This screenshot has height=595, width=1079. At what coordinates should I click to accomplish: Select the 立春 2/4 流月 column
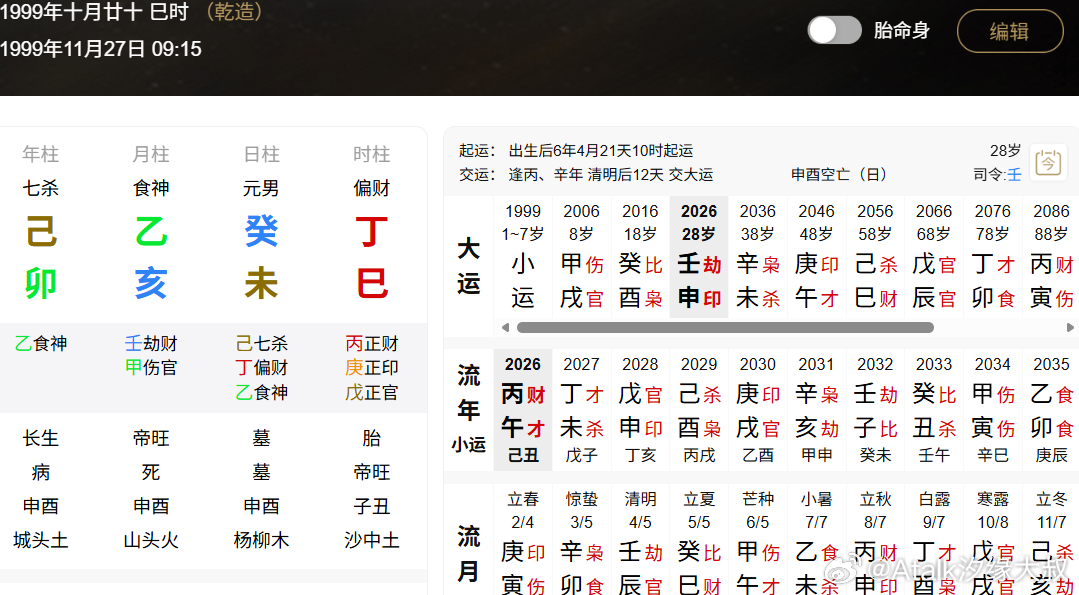click(x=523, y=540)
